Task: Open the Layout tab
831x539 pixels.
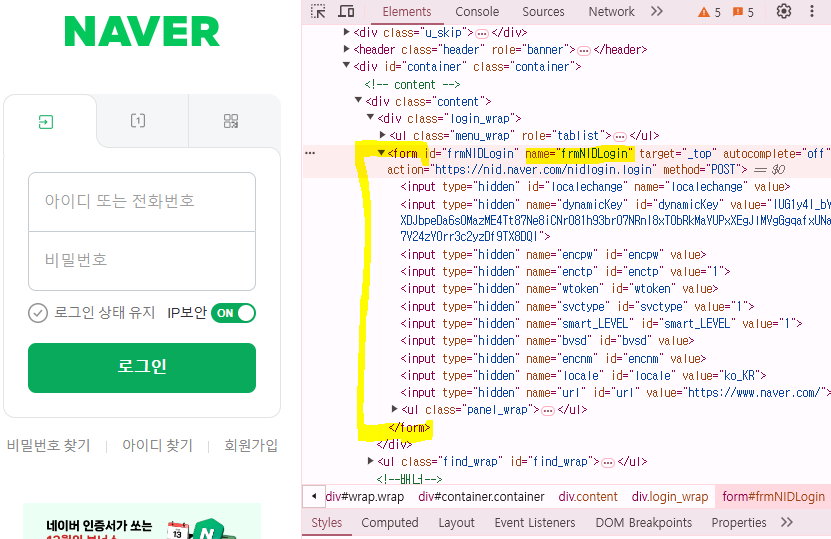Action: point(456,523)
